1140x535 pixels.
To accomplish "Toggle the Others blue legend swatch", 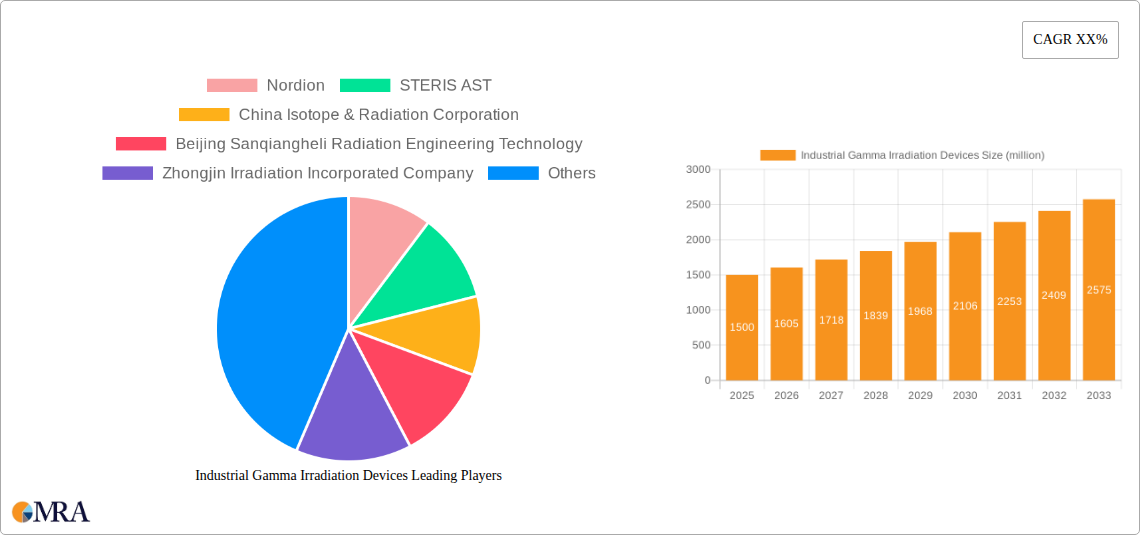I will point(513,173).
